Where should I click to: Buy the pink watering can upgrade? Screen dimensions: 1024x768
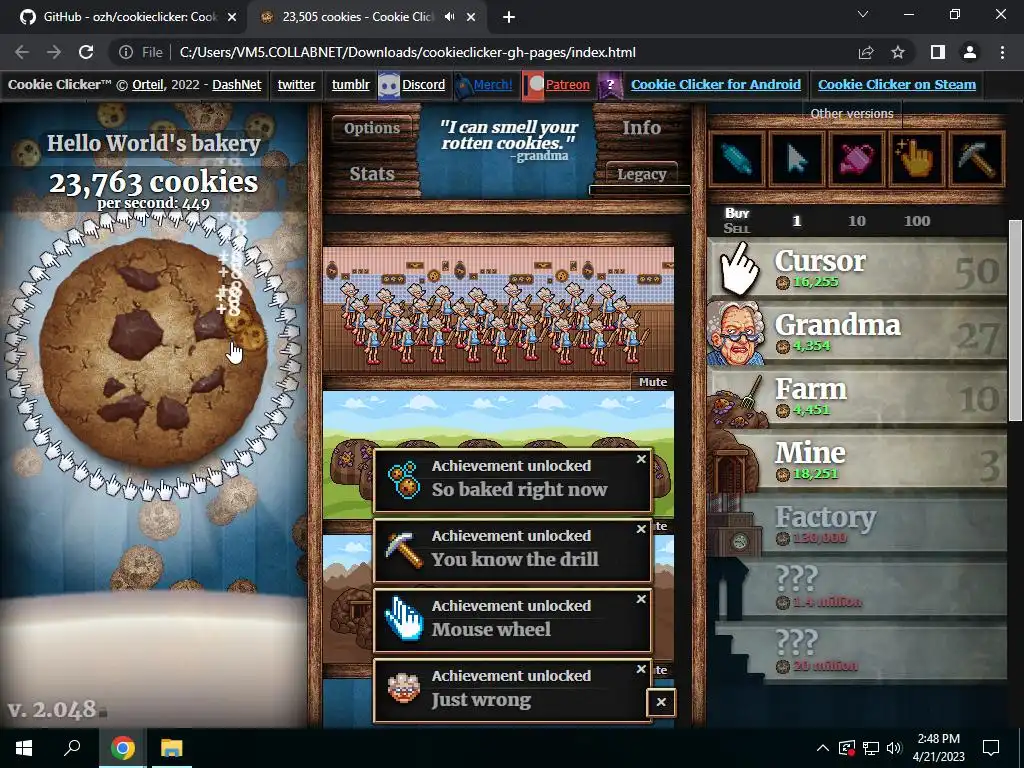pyautogui.click(x=857, y=159)
